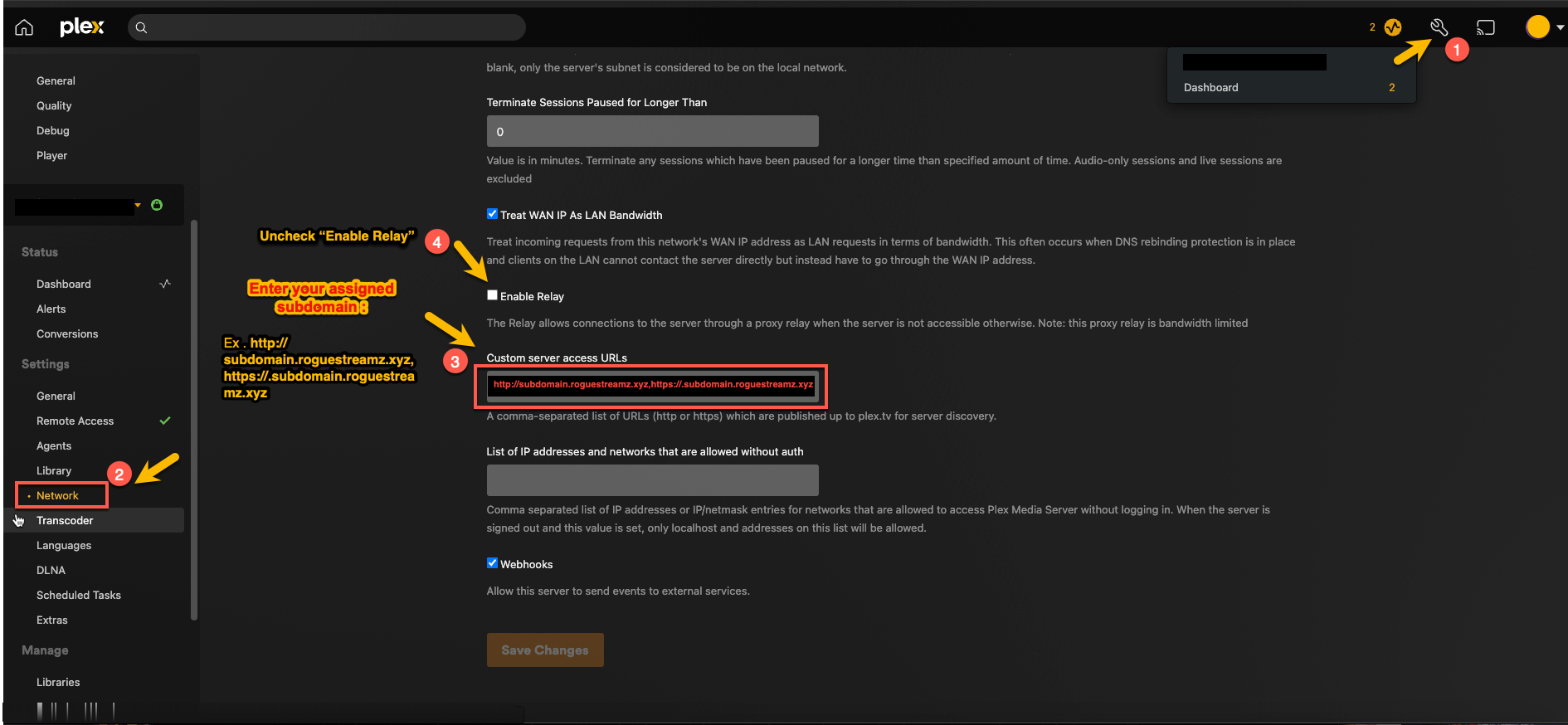Open the Transcoder settings

coord(65,520)
